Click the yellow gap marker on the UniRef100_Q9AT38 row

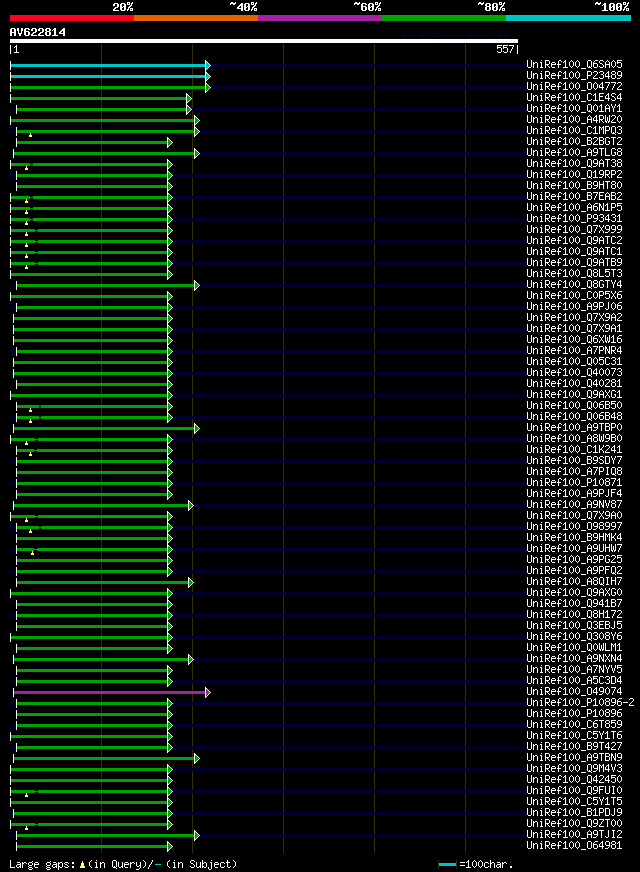click(27, 168)
